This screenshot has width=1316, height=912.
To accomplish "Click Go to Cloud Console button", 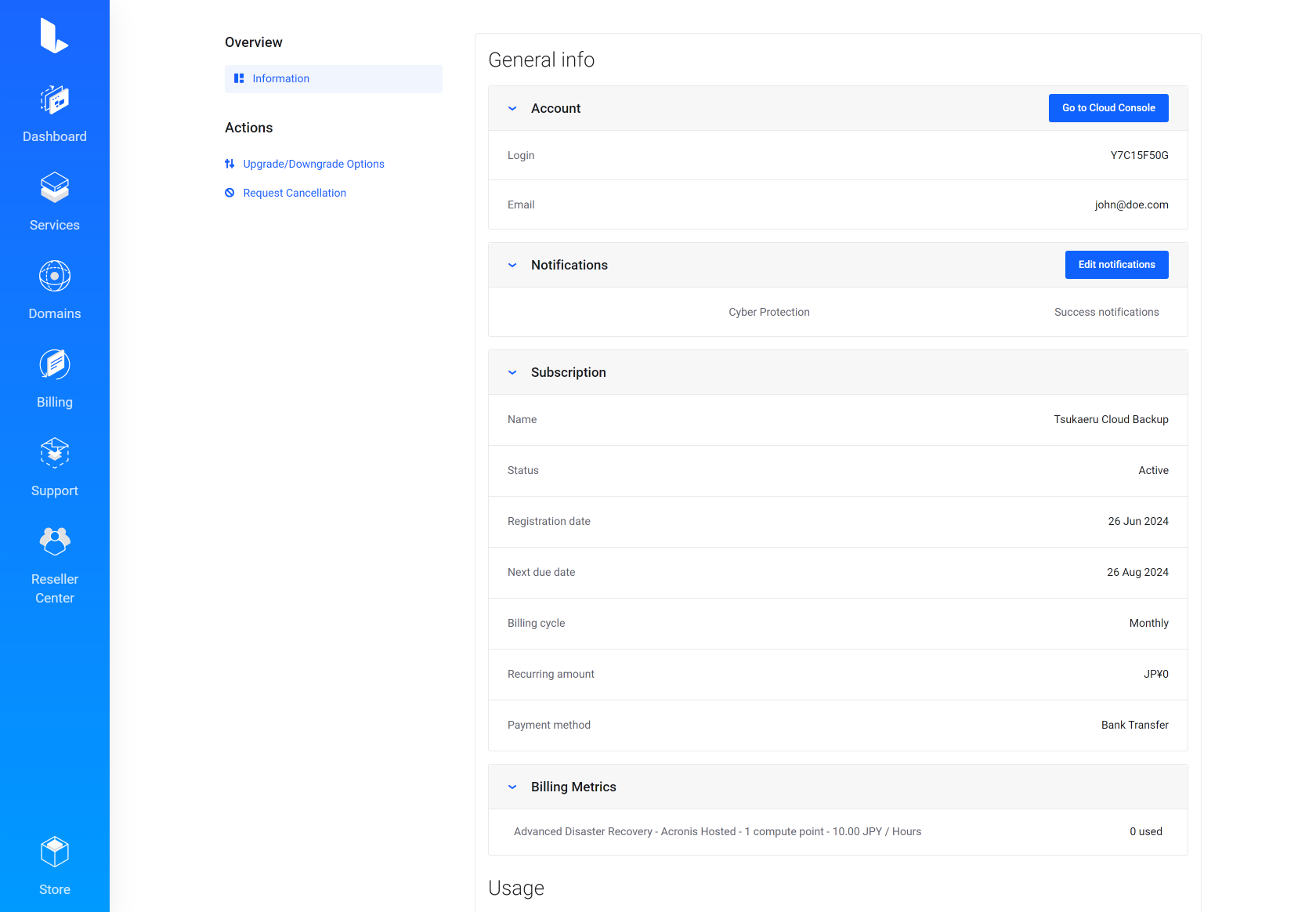I will pyautogui.click(x=1108, y=108).
